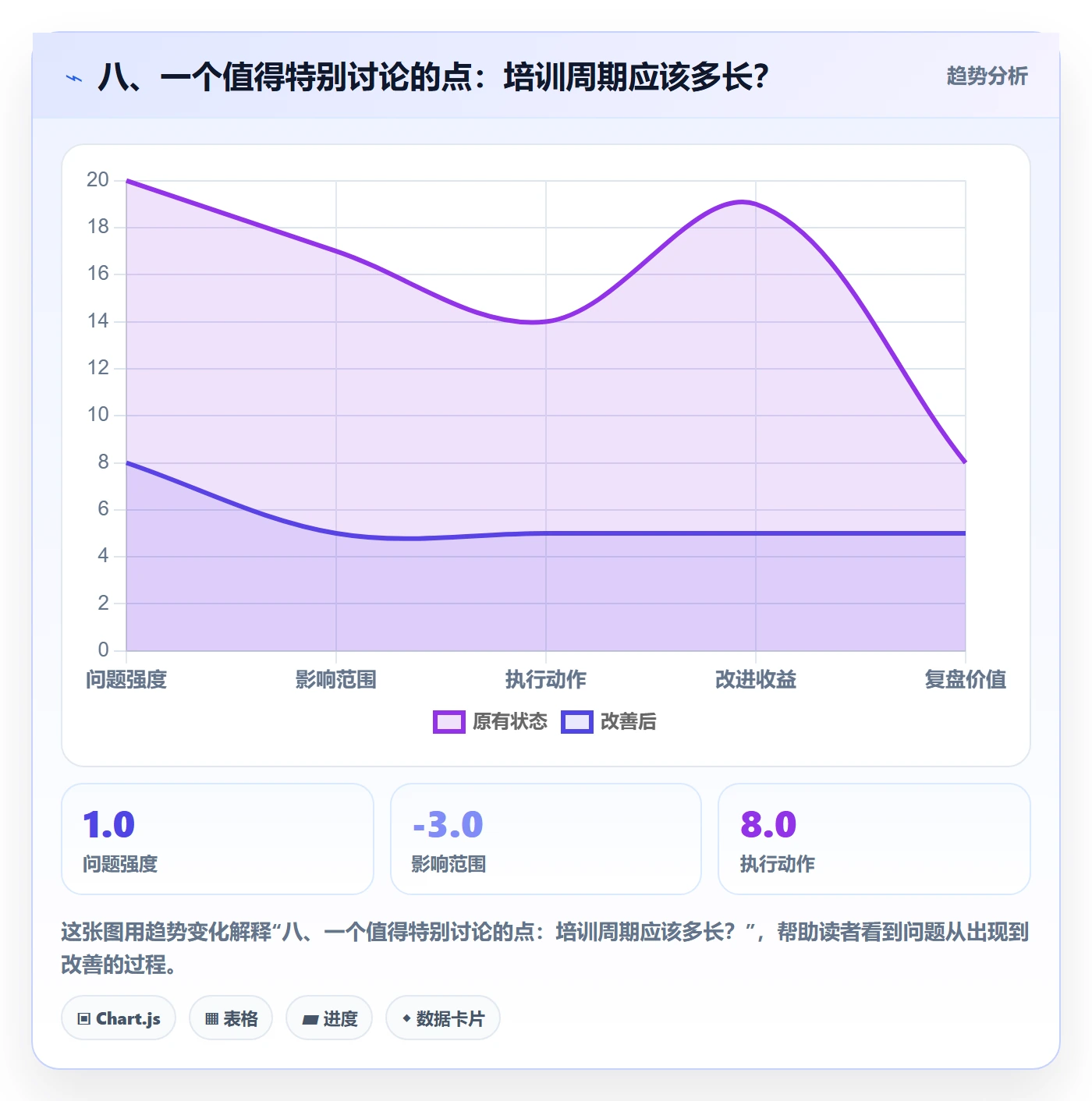Click the 原有状态 legend label
Viewport: 1092px width, 1101px height.
click(510, 722)
